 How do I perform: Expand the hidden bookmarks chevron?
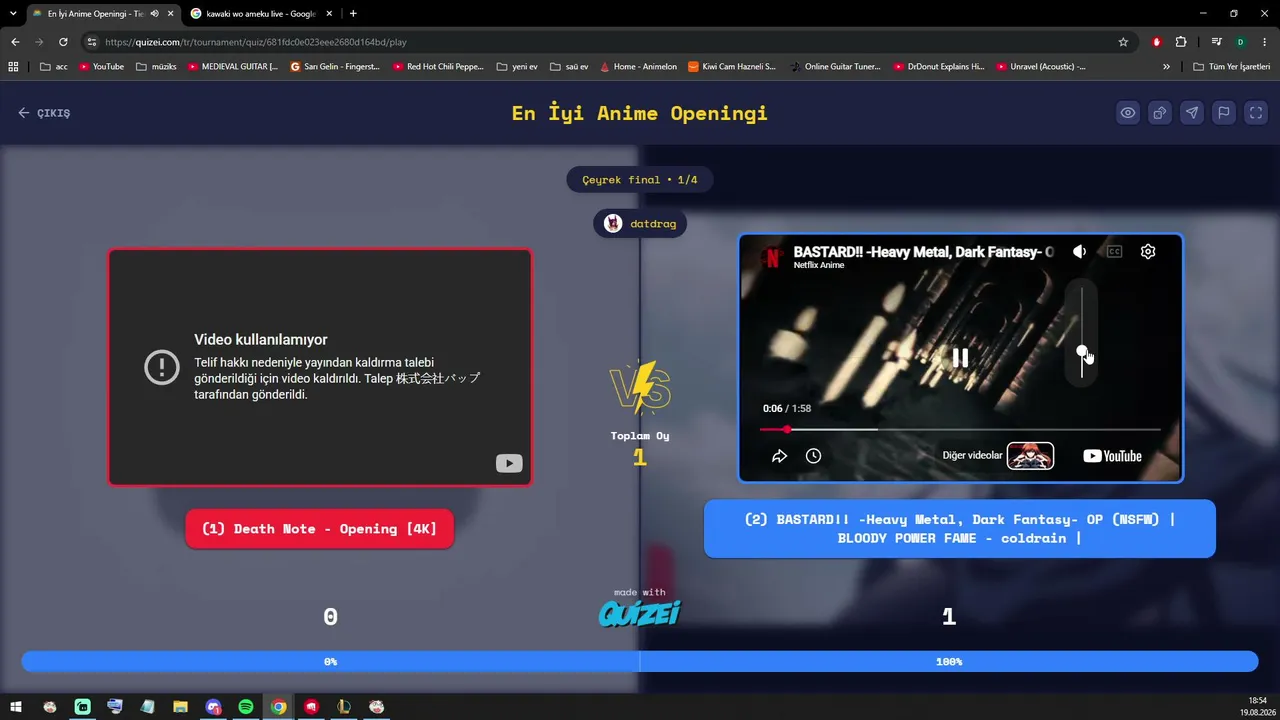[x=1166, y=67]
